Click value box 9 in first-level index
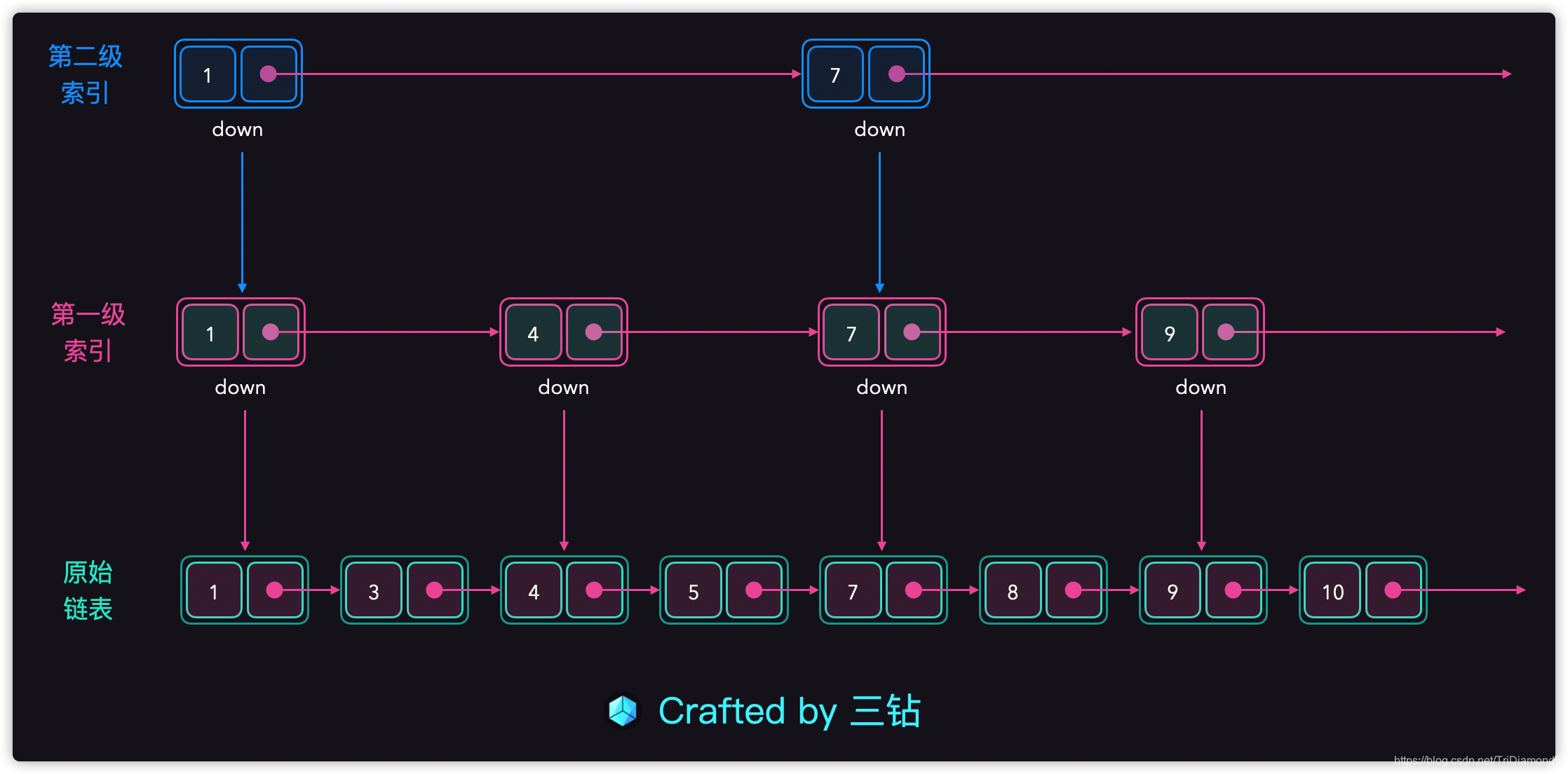This screenshot has width=1568, height=774. (1169, 333)
